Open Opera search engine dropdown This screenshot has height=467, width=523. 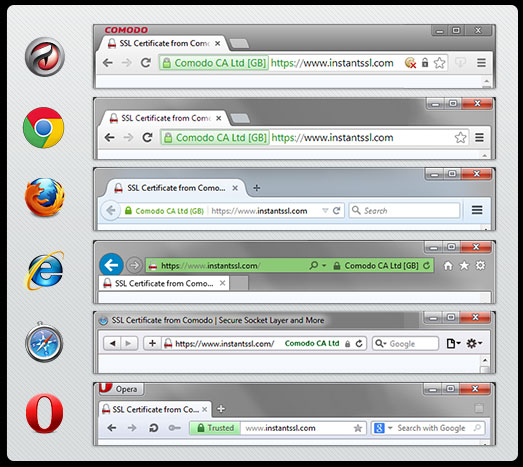pyautogui.click(x=390, y=428)
